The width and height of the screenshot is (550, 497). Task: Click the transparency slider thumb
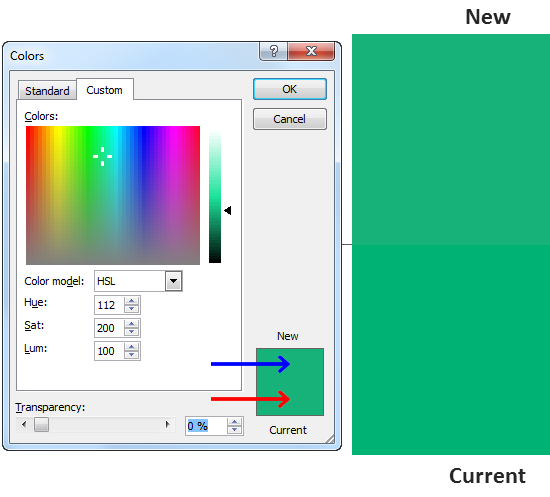(x=41, y=425)
